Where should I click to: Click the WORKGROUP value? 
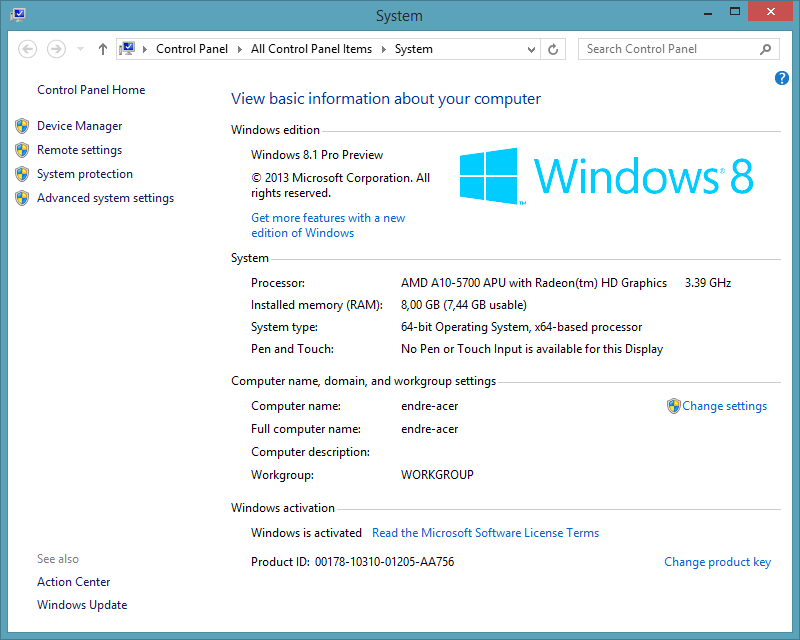tap(437, 475)
